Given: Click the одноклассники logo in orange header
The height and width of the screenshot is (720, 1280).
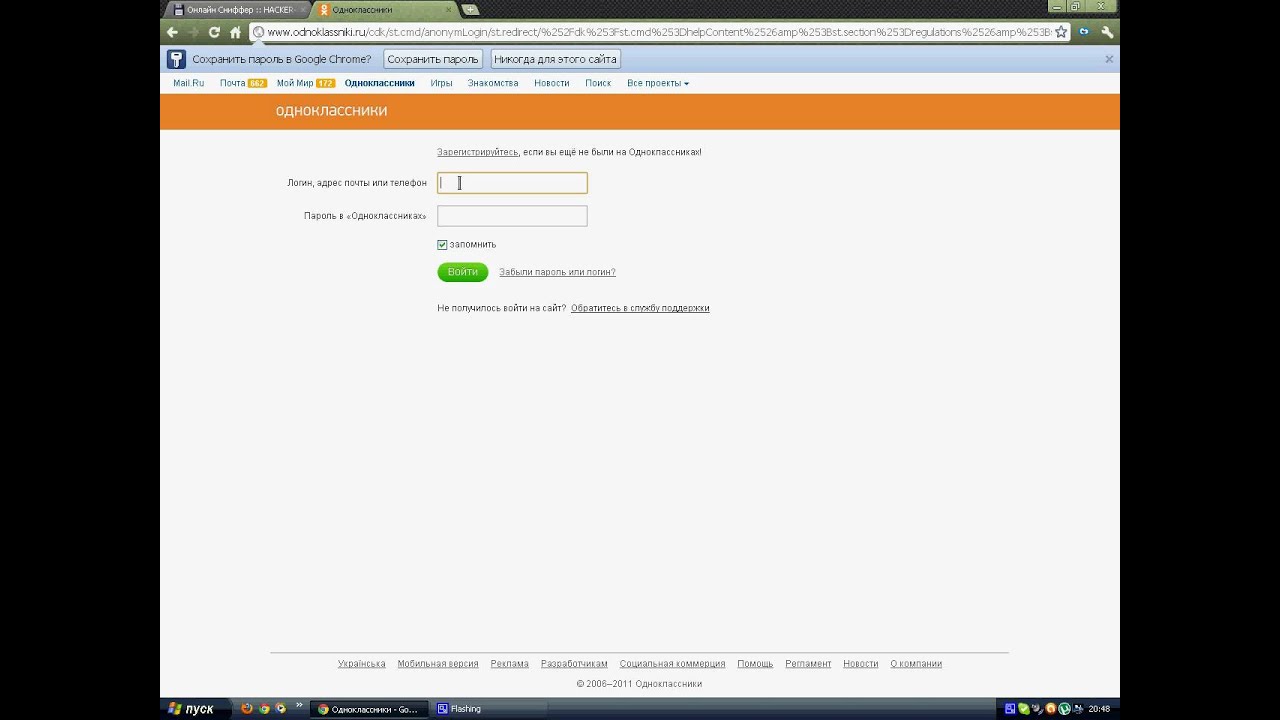Looking at the screenshot, I should 331,111.
